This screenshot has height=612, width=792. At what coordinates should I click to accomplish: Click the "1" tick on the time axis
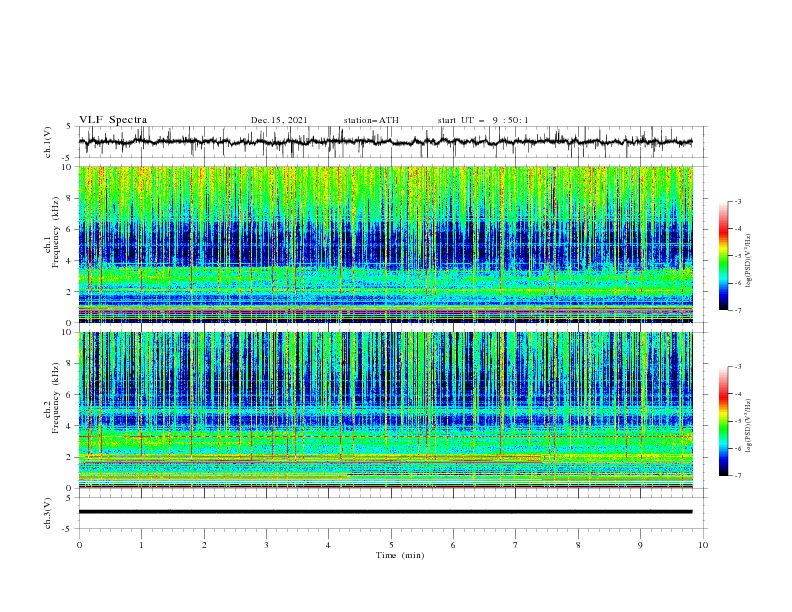click(141, 545)
